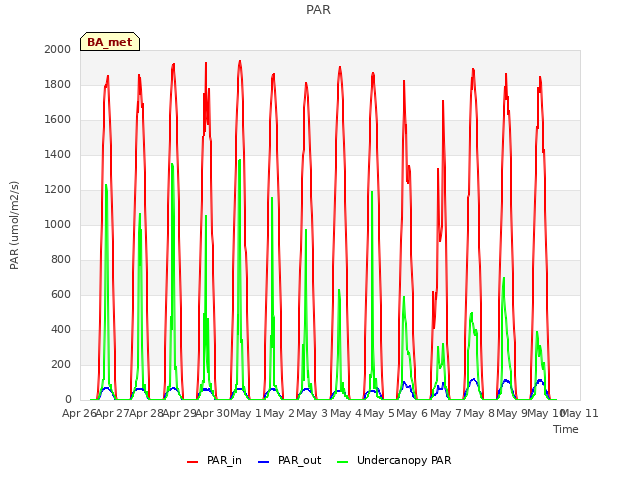Toggle the PAR_out legend entry

coord(290,460)
